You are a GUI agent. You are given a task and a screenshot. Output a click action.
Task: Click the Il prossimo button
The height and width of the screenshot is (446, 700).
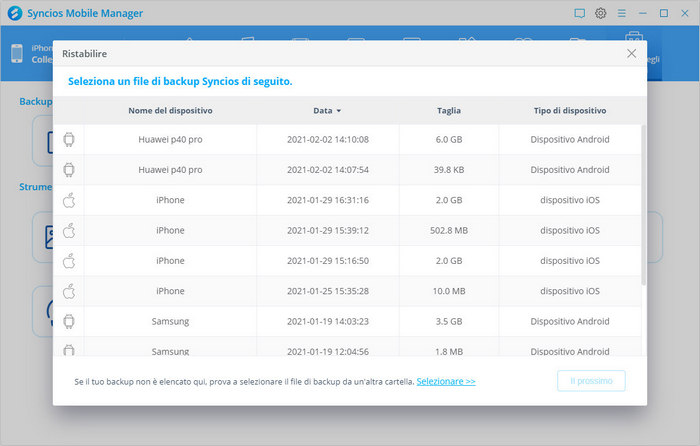click(591, 381)
